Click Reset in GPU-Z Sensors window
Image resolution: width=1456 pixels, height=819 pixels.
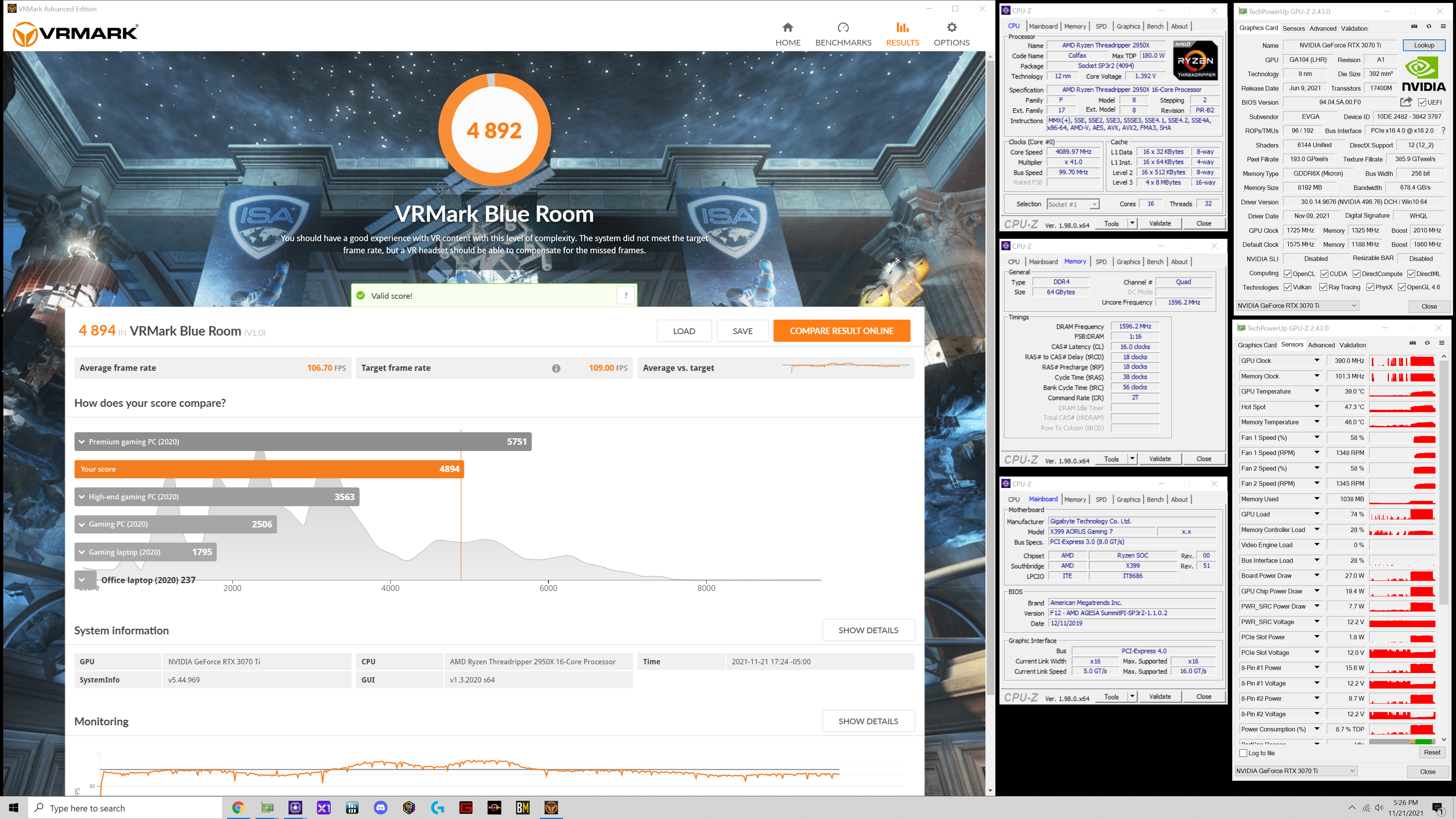click(x=1432, y=752)
